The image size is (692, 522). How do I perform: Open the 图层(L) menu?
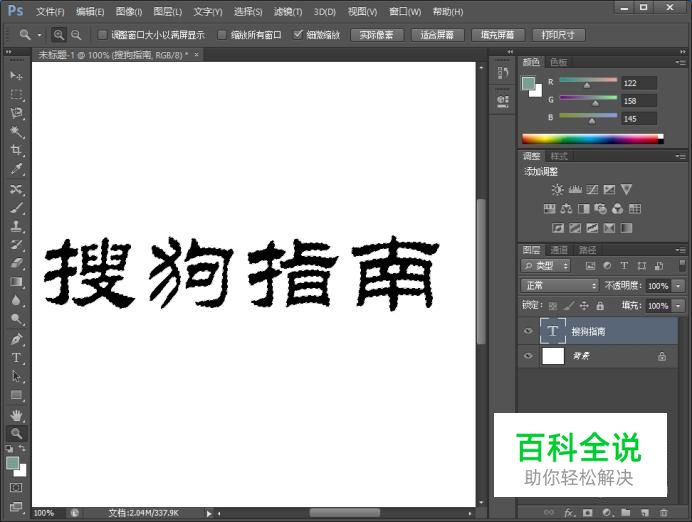168,11
